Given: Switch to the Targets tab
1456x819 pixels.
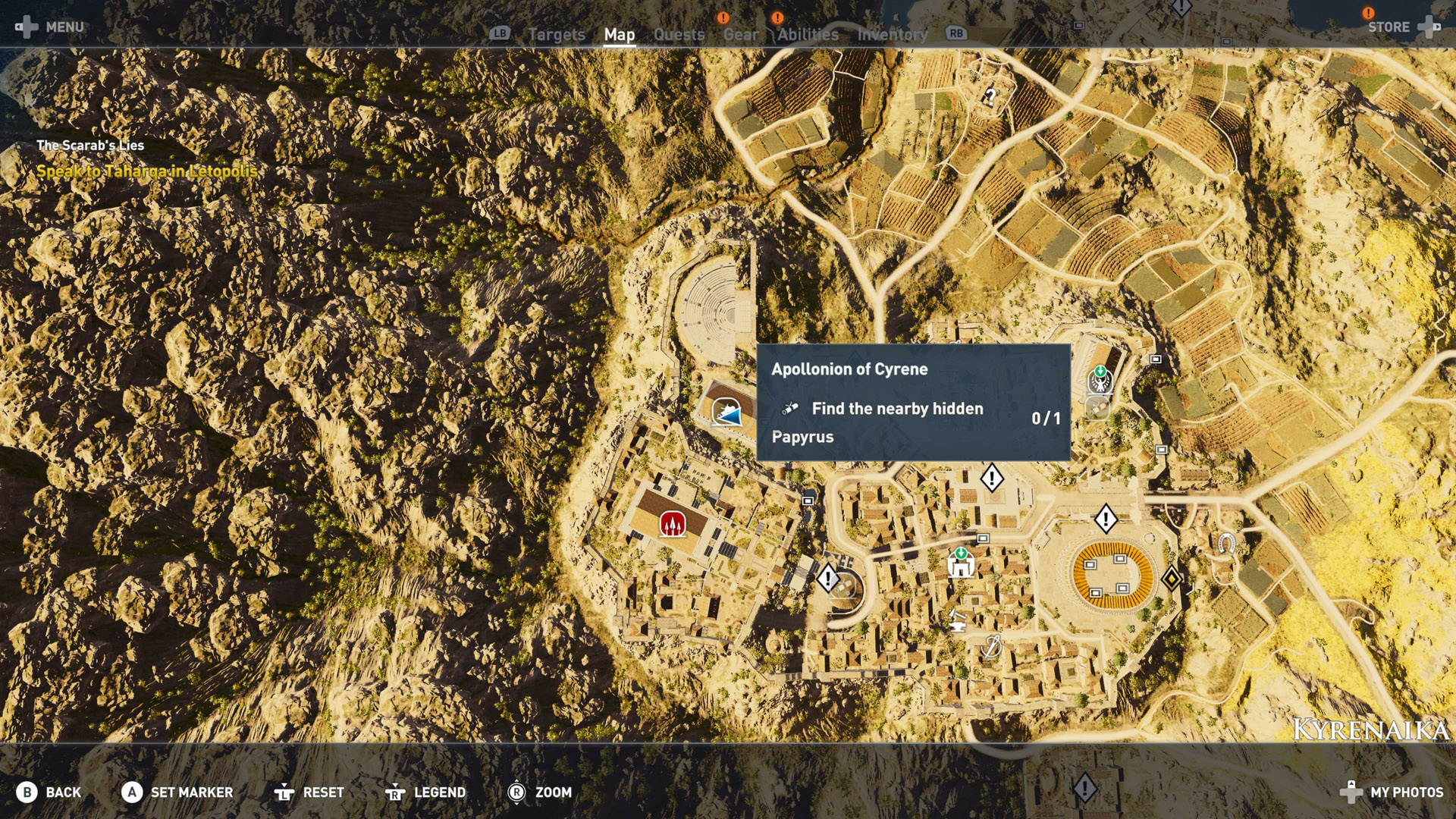Looking at the screenshot, I should click(557, 34).
